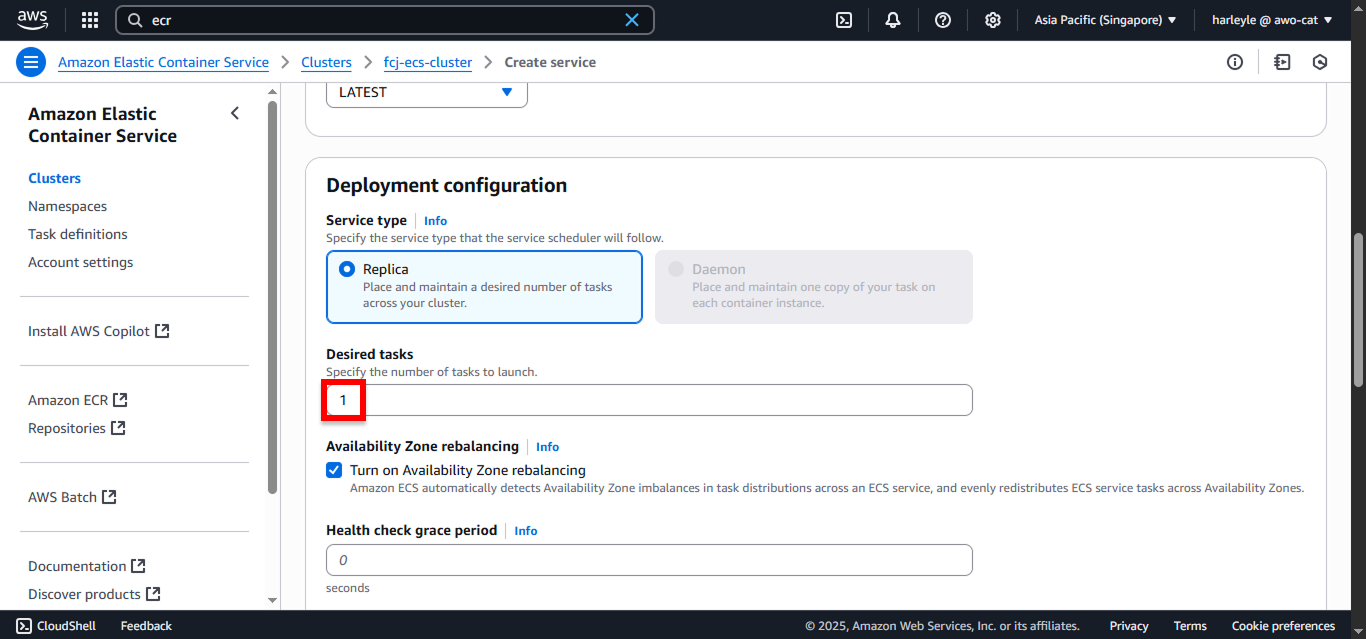The width and height of the screenshot is (1366, 639).
Task: Focus the Desired tasks input field
Action: click(649, 400)
